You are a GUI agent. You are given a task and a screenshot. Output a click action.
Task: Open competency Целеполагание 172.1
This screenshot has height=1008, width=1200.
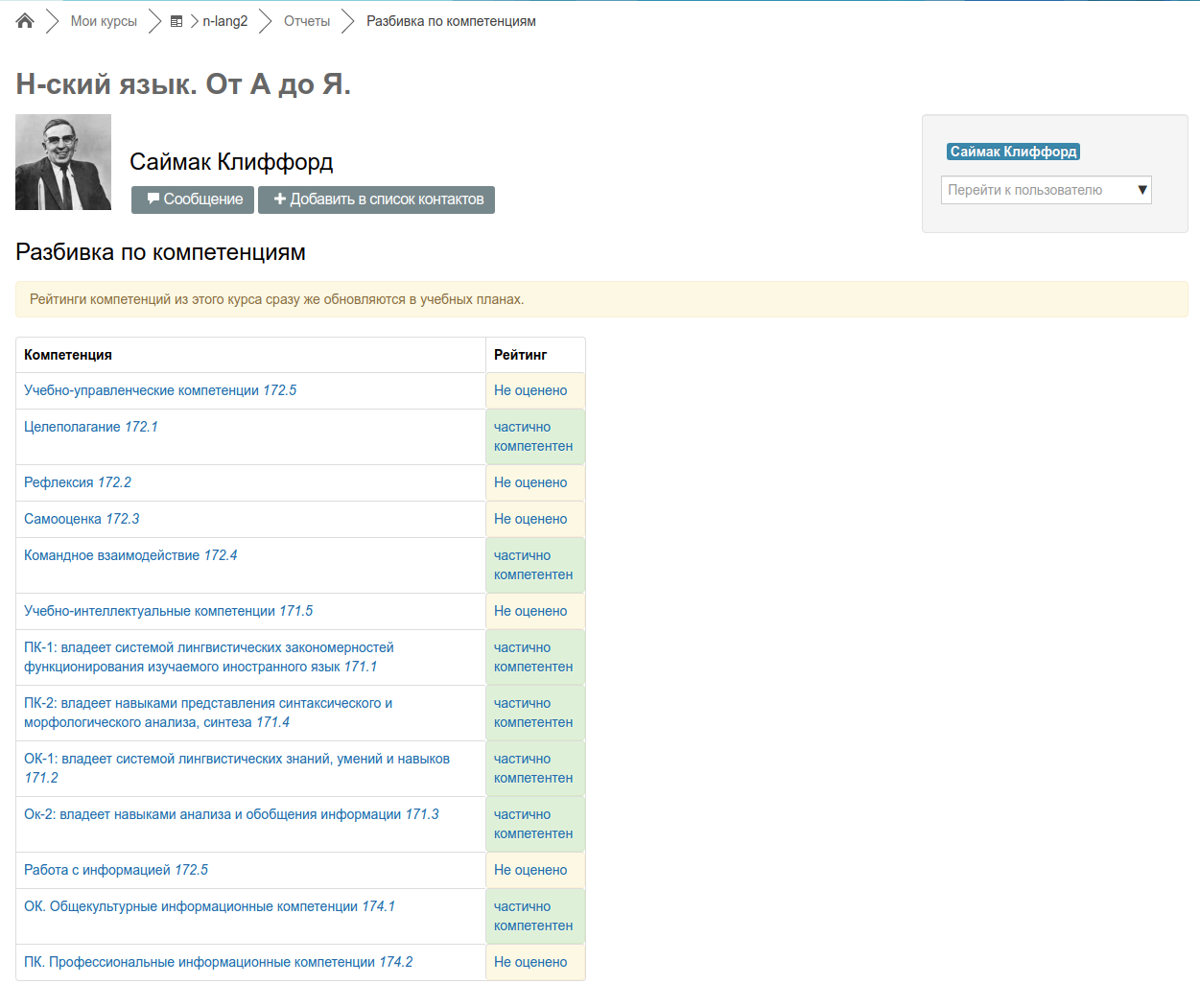coord(91,427)
